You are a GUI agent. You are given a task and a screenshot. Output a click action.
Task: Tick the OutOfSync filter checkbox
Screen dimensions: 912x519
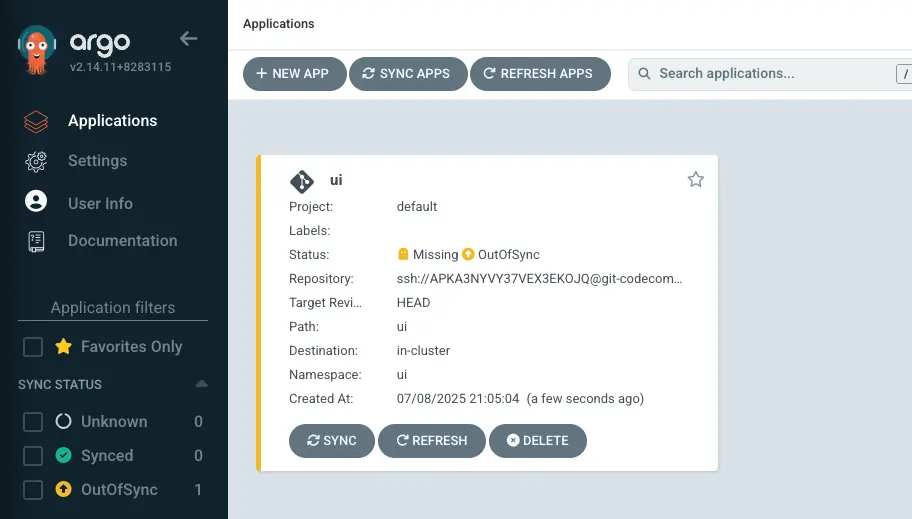(x=33, y=490)
